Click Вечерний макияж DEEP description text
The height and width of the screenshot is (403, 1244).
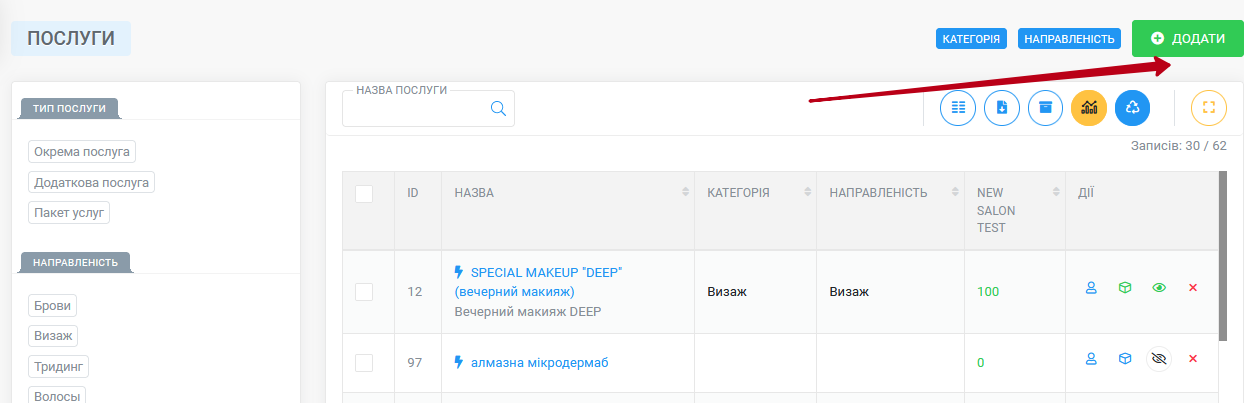[527, 311]
